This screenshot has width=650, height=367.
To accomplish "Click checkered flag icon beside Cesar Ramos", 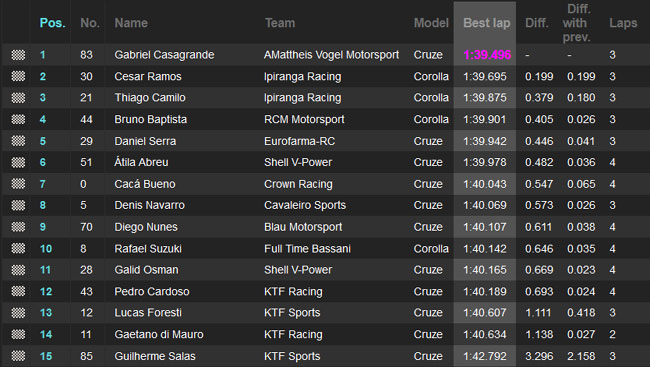I will 18,76.
